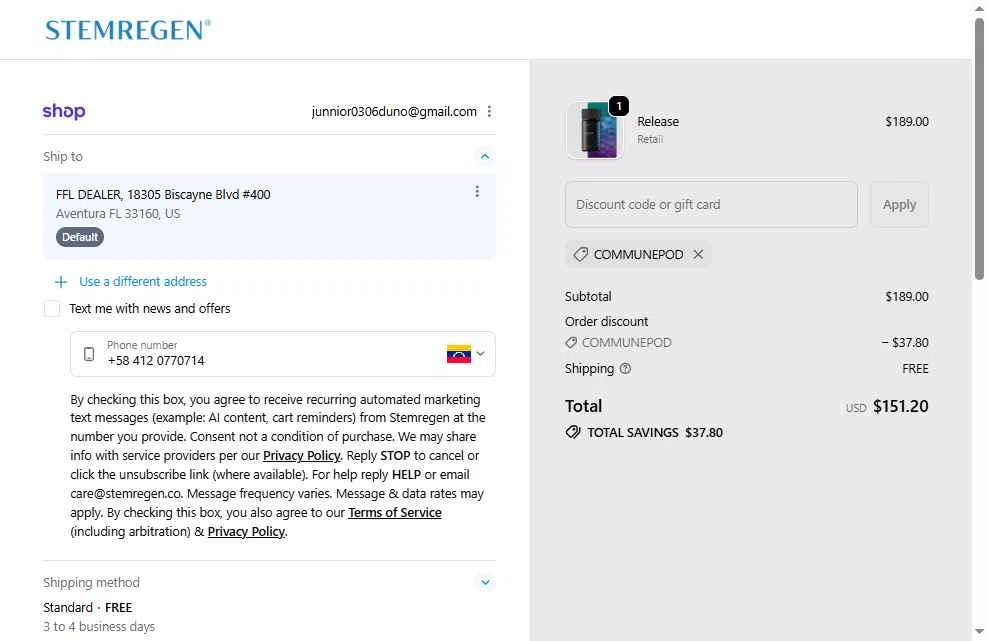Click the Retail variant label

650,139
